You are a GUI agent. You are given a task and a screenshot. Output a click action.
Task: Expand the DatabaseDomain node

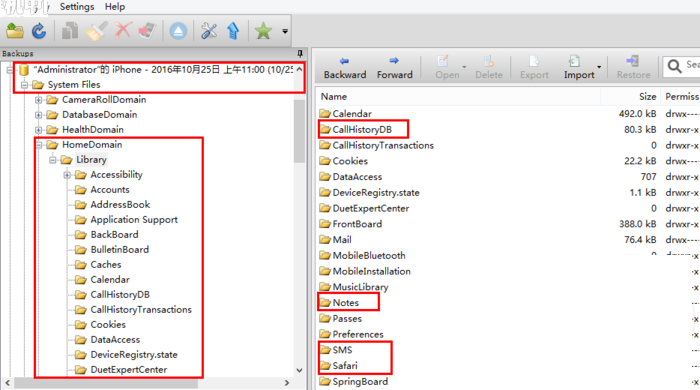(x=38, y=115)
